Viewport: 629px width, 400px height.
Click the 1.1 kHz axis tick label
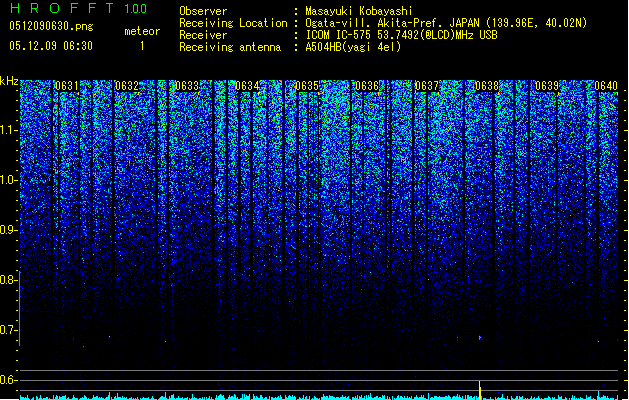pyautogui.click(x=8, y=130)
